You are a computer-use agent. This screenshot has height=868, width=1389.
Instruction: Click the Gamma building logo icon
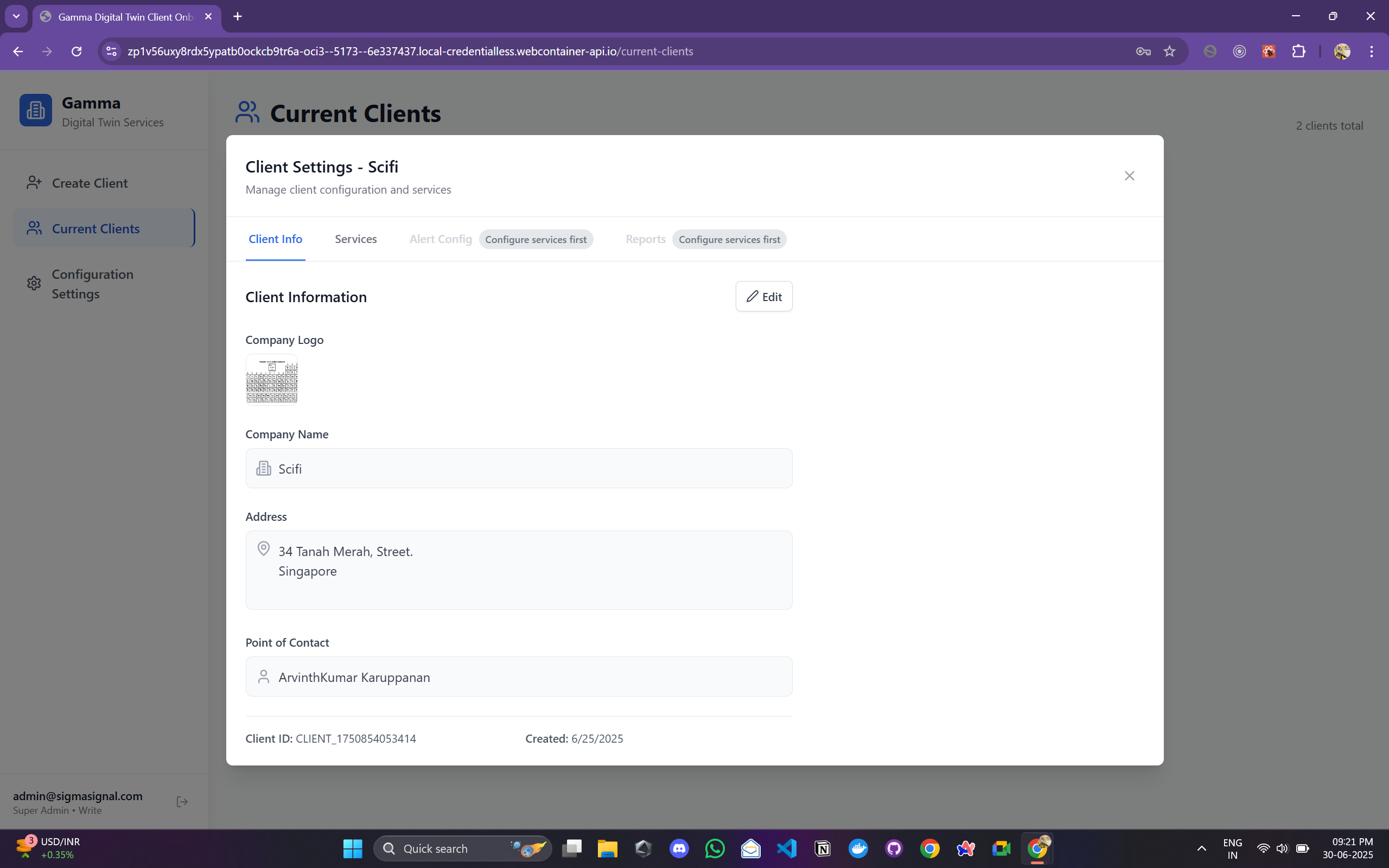[36, 110]
